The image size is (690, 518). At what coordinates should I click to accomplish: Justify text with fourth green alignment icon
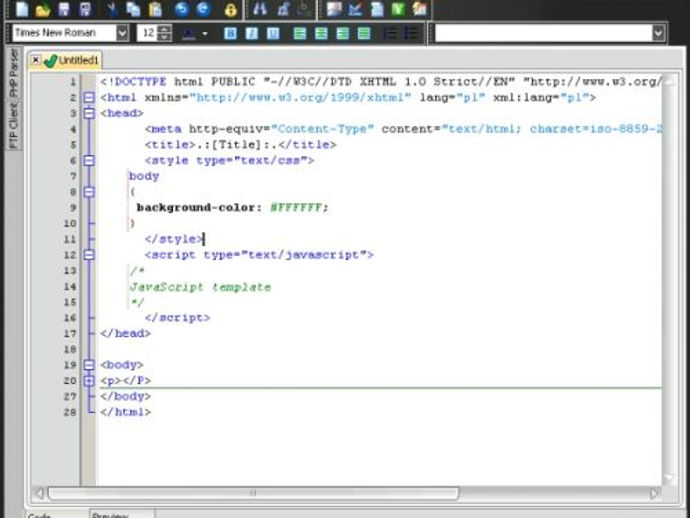(364, 33)
